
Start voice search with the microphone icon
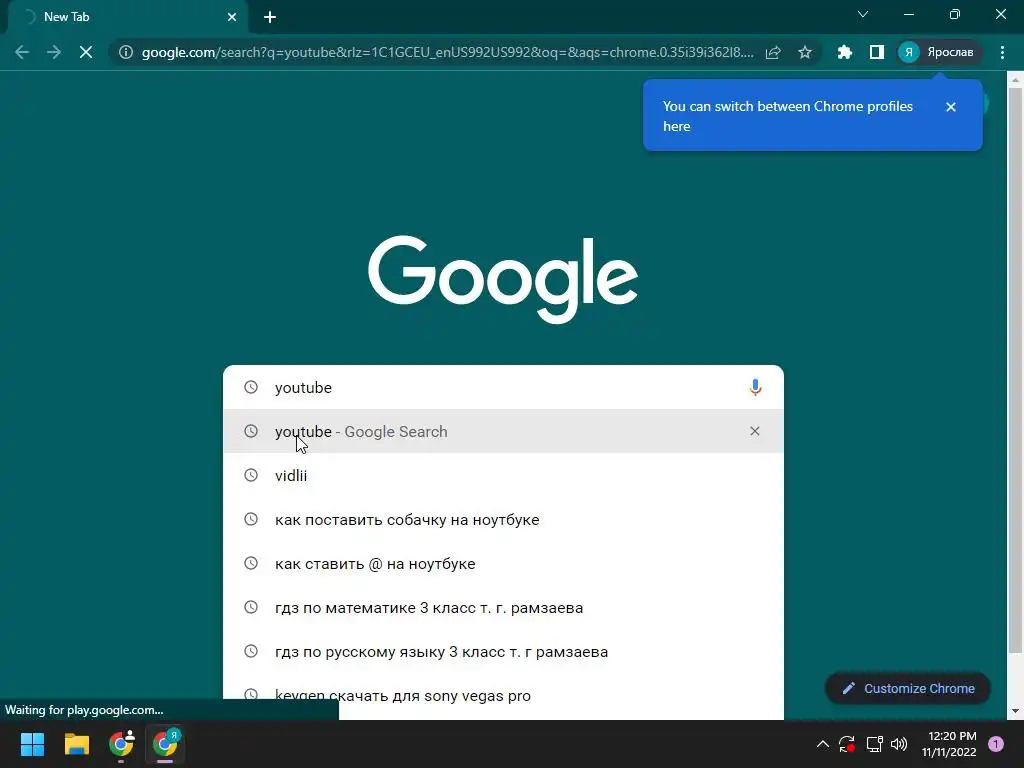[x=755, y=387]
